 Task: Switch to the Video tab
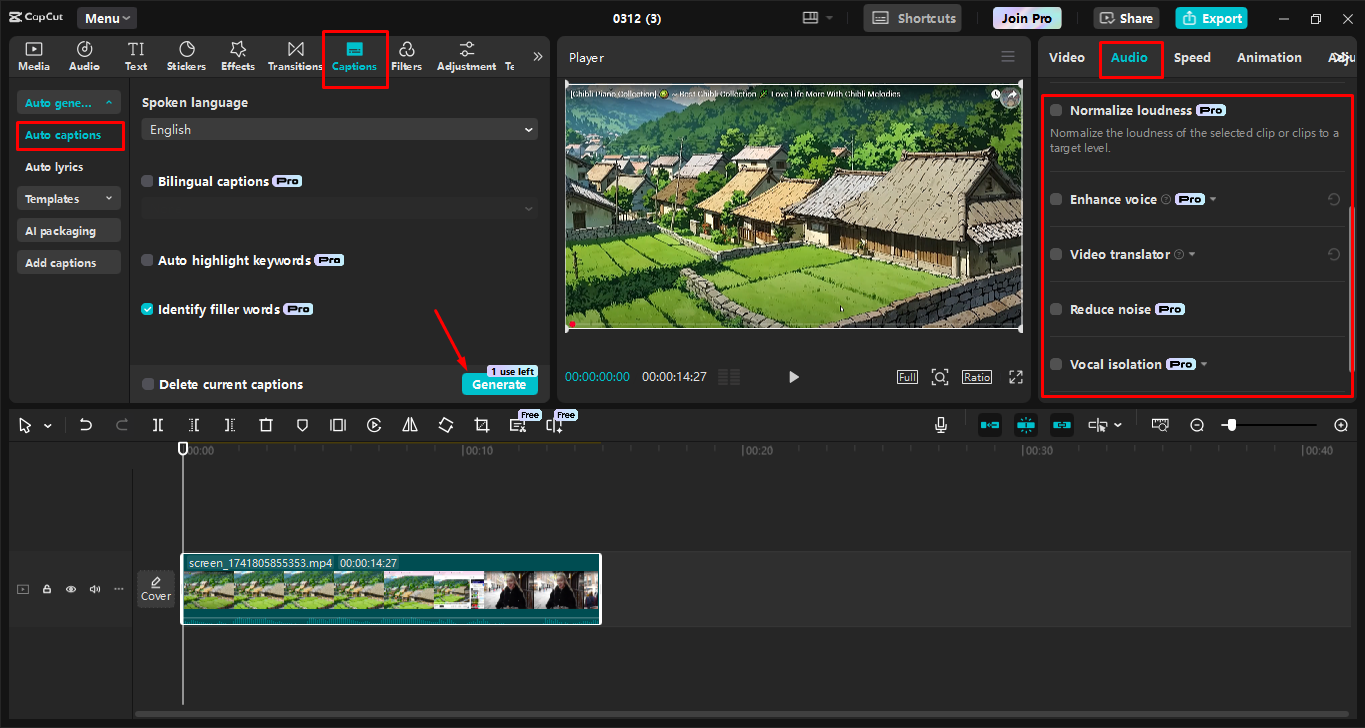pos(1066,57)
